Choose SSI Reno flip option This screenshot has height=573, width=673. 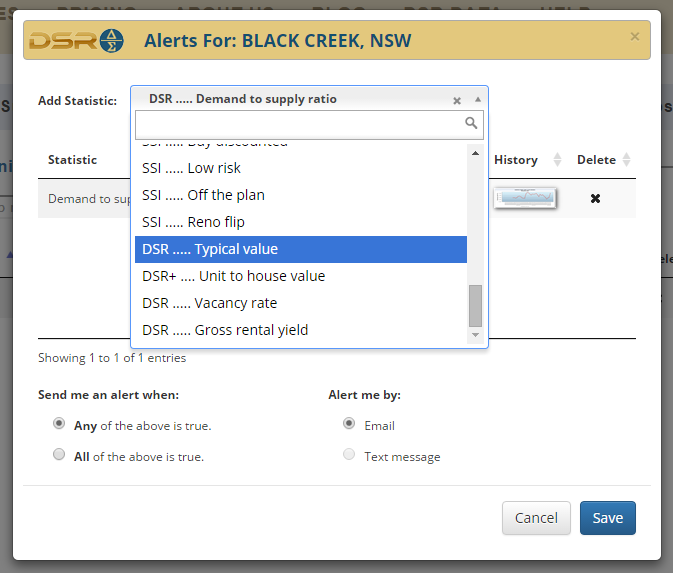click(x=300, y=222)
